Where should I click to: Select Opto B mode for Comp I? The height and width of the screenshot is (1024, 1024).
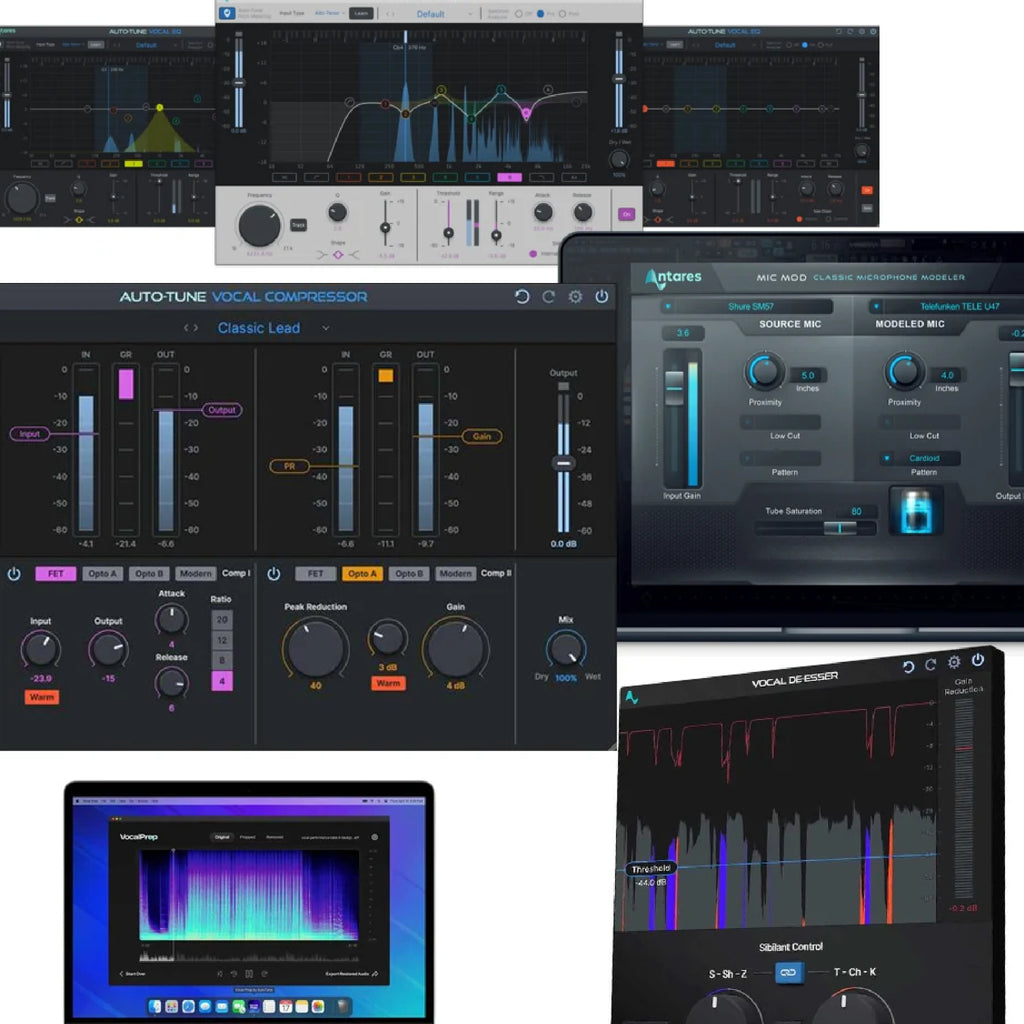click(x=148, y=574)
